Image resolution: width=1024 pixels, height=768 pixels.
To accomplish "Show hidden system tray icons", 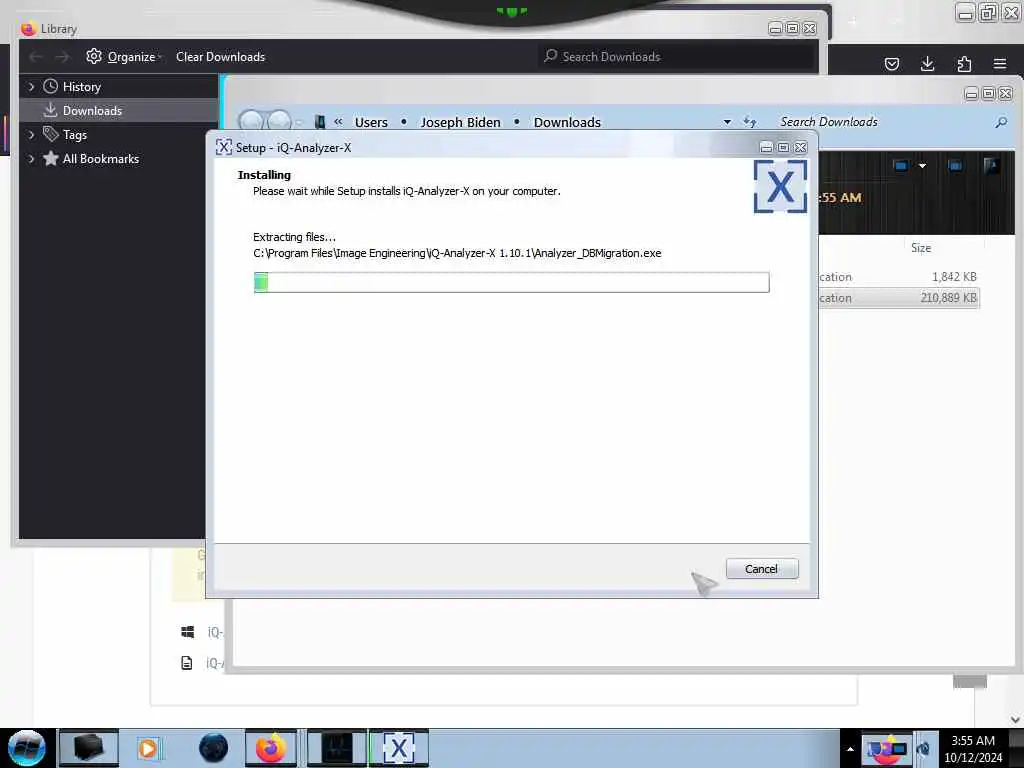I will [x=850, y=749].
